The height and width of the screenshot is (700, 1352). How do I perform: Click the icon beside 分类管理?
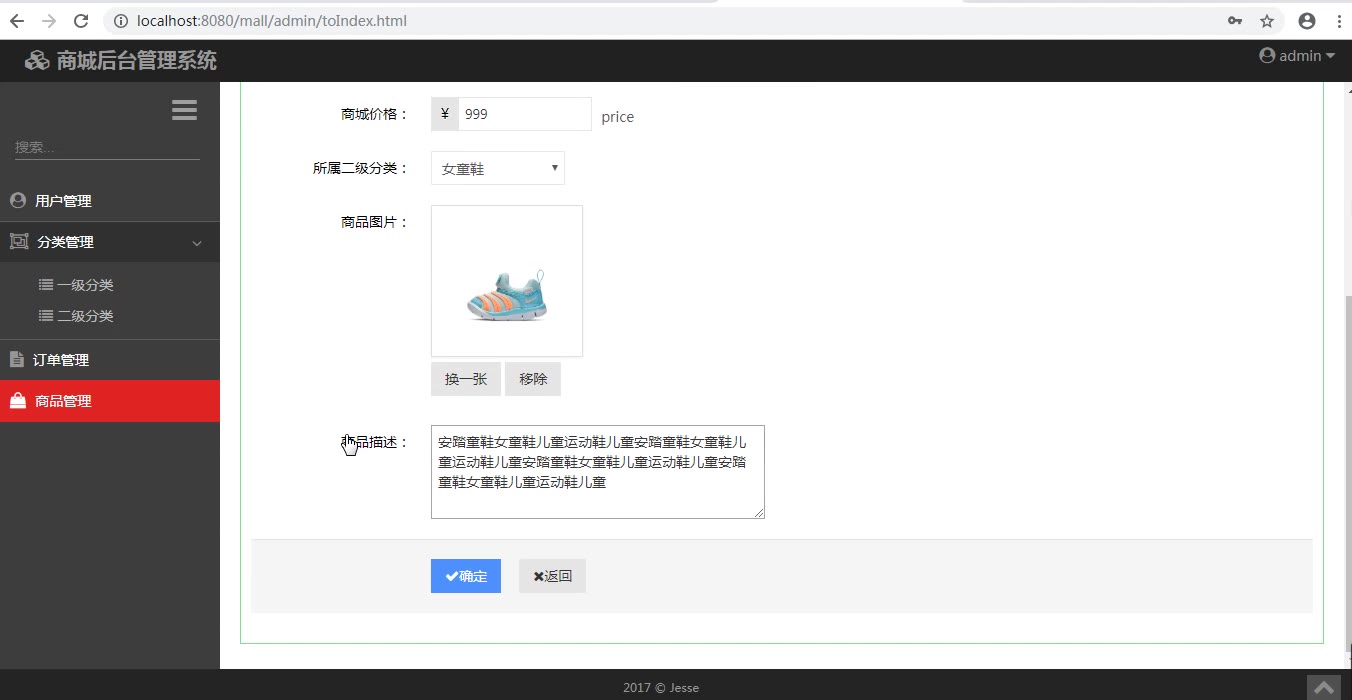(19, 241)
